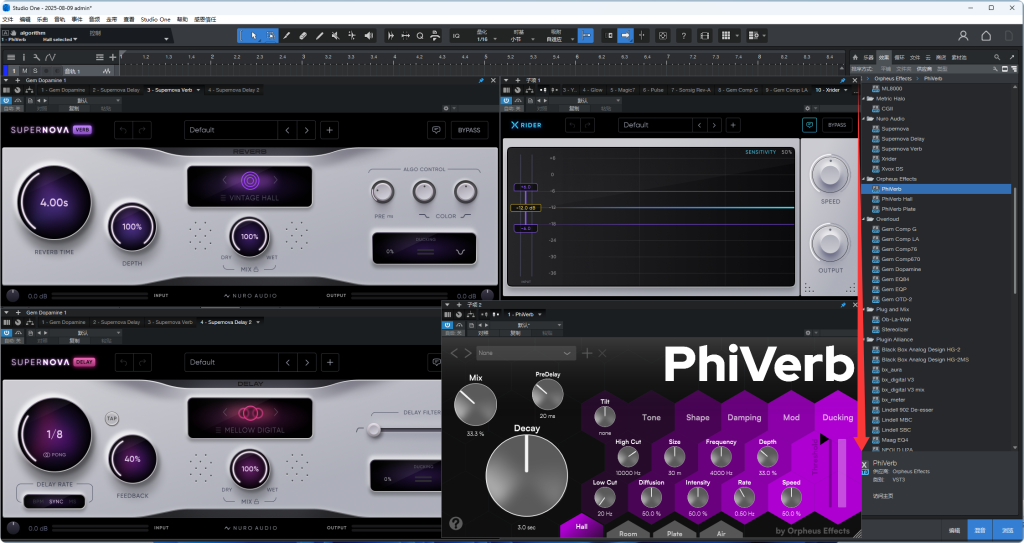Go to the Start page home icon

coord(986,36)
